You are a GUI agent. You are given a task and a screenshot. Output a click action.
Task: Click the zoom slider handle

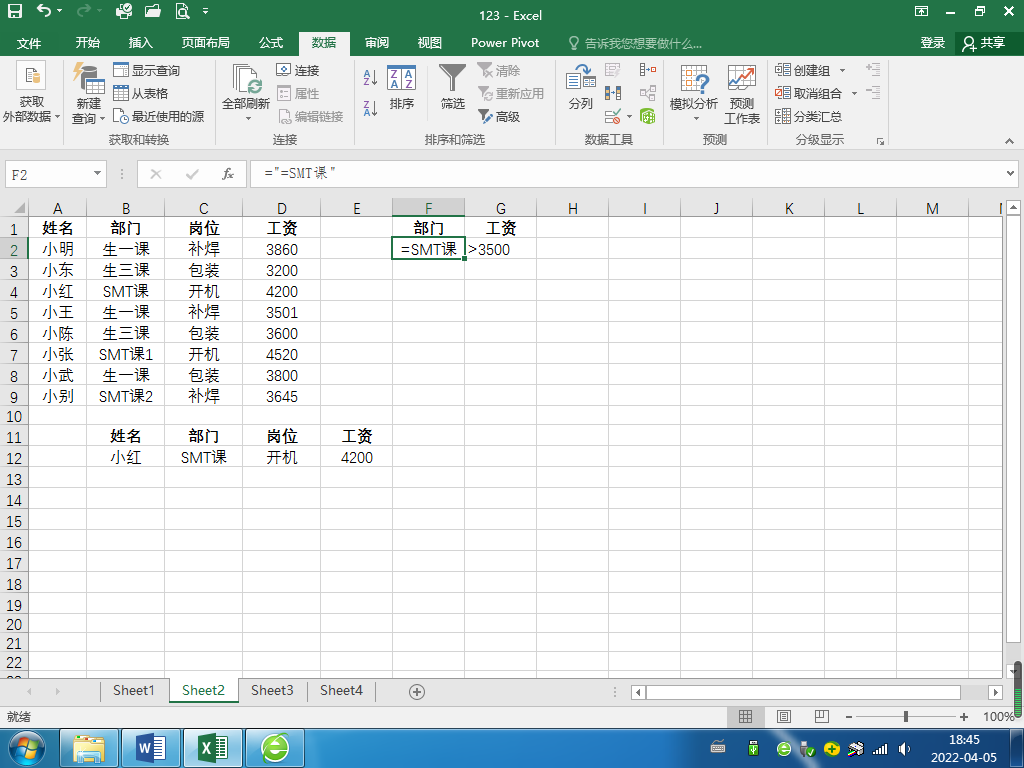906,717
